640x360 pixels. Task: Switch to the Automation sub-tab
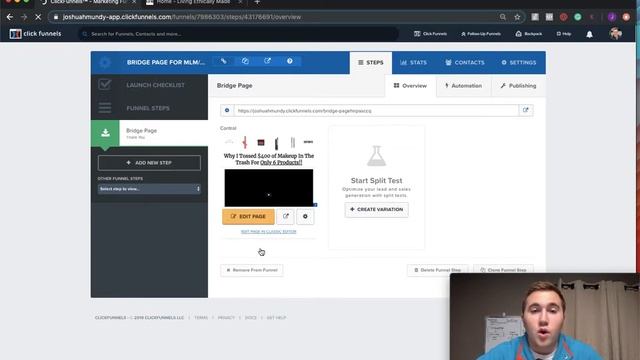point(463,86)
